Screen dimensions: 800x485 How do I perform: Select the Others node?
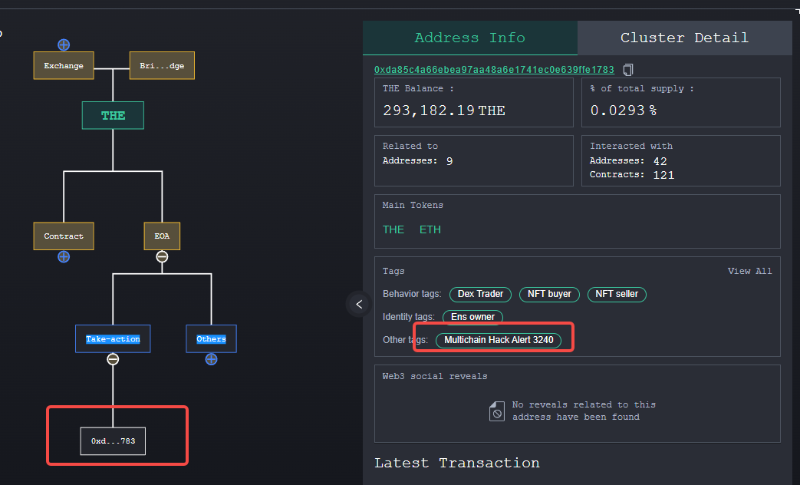[x=211, y=339]
